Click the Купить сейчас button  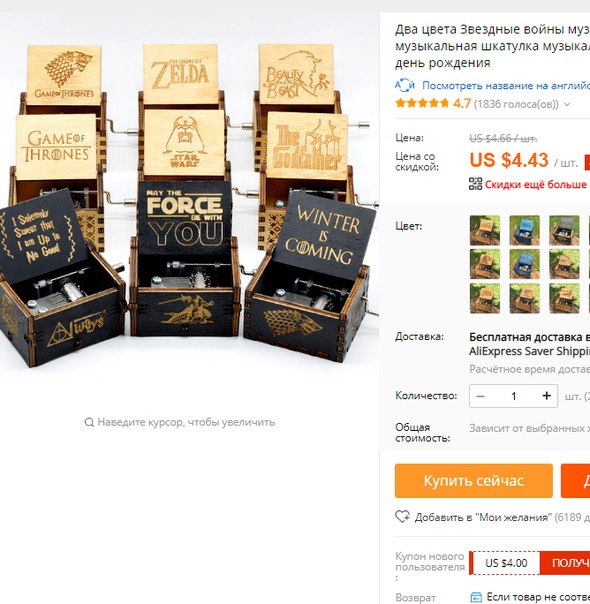[x=474, y=481]
